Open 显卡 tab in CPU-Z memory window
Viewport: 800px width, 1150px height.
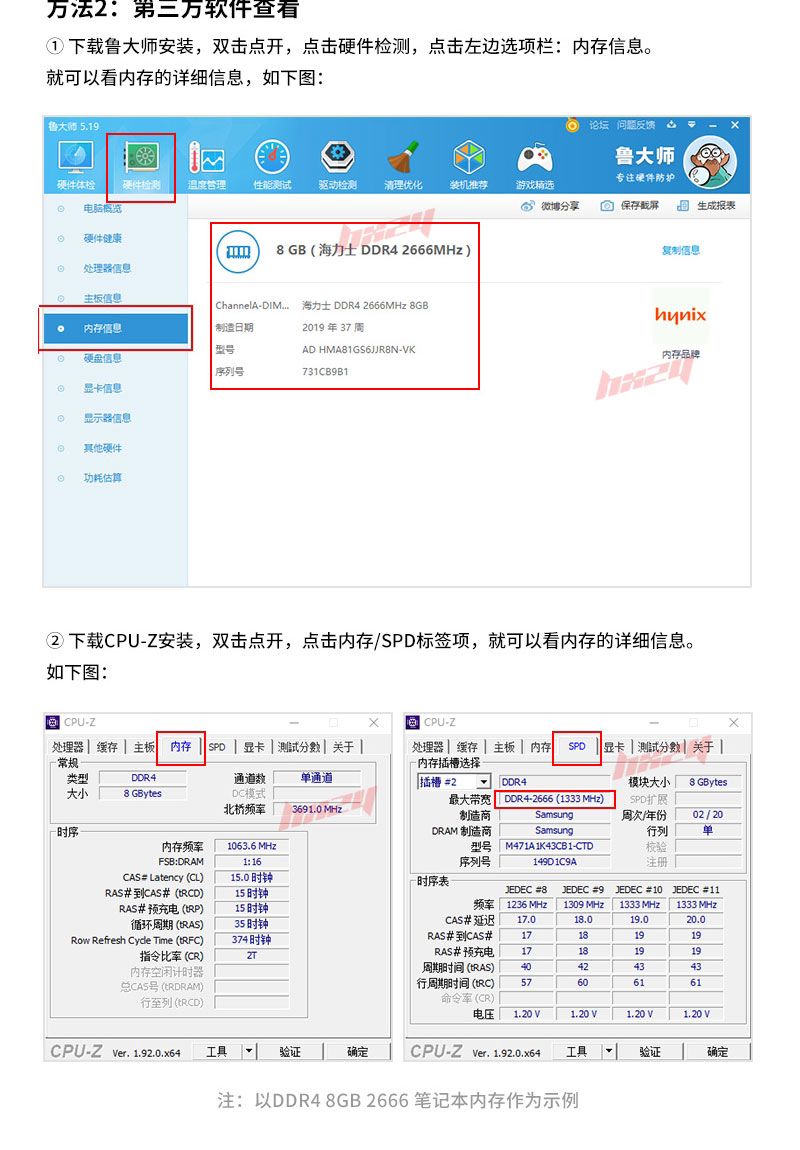coord(254,747)
